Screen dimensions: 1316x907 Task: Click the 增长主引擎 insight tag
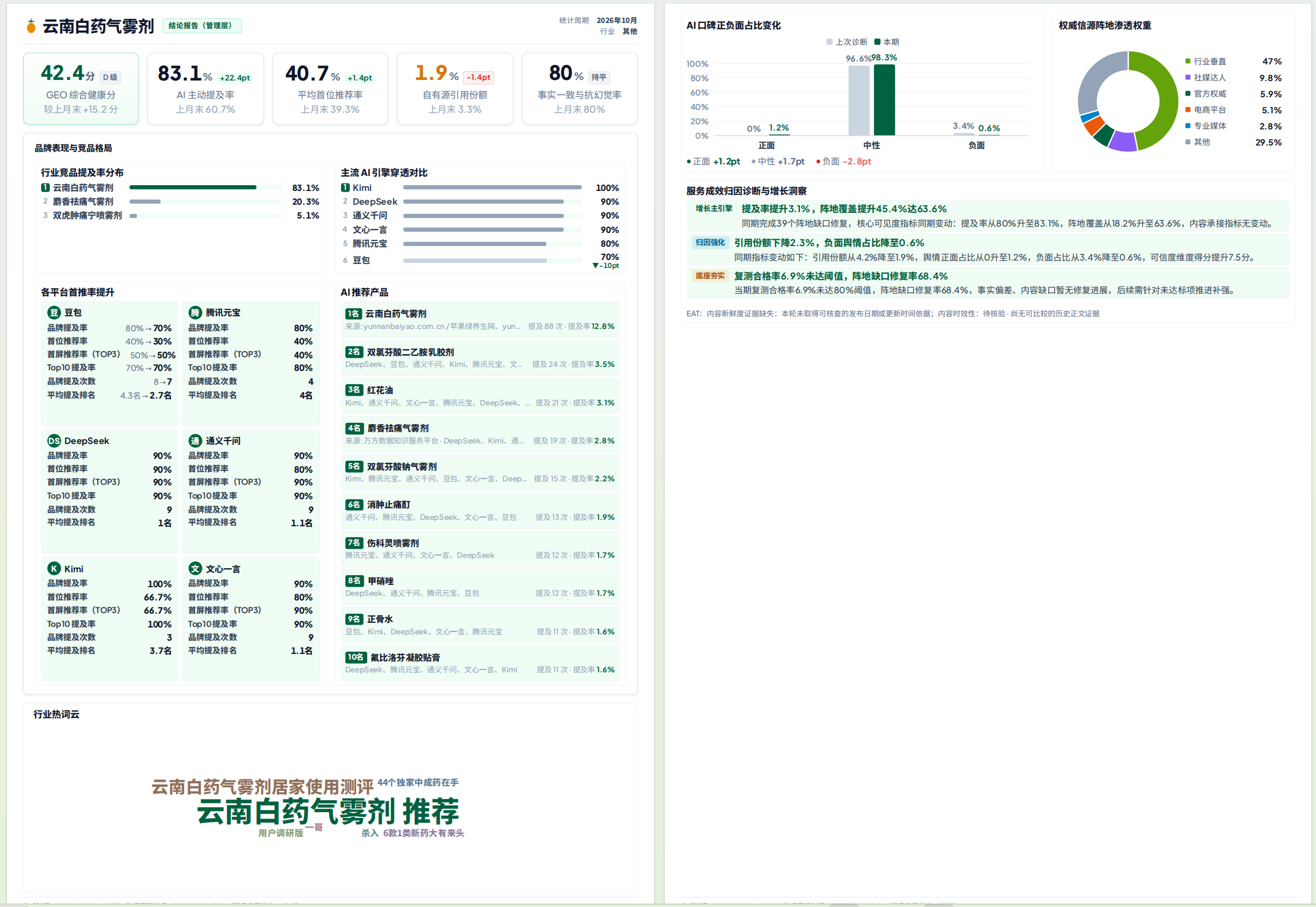click(x=714, y=208)
